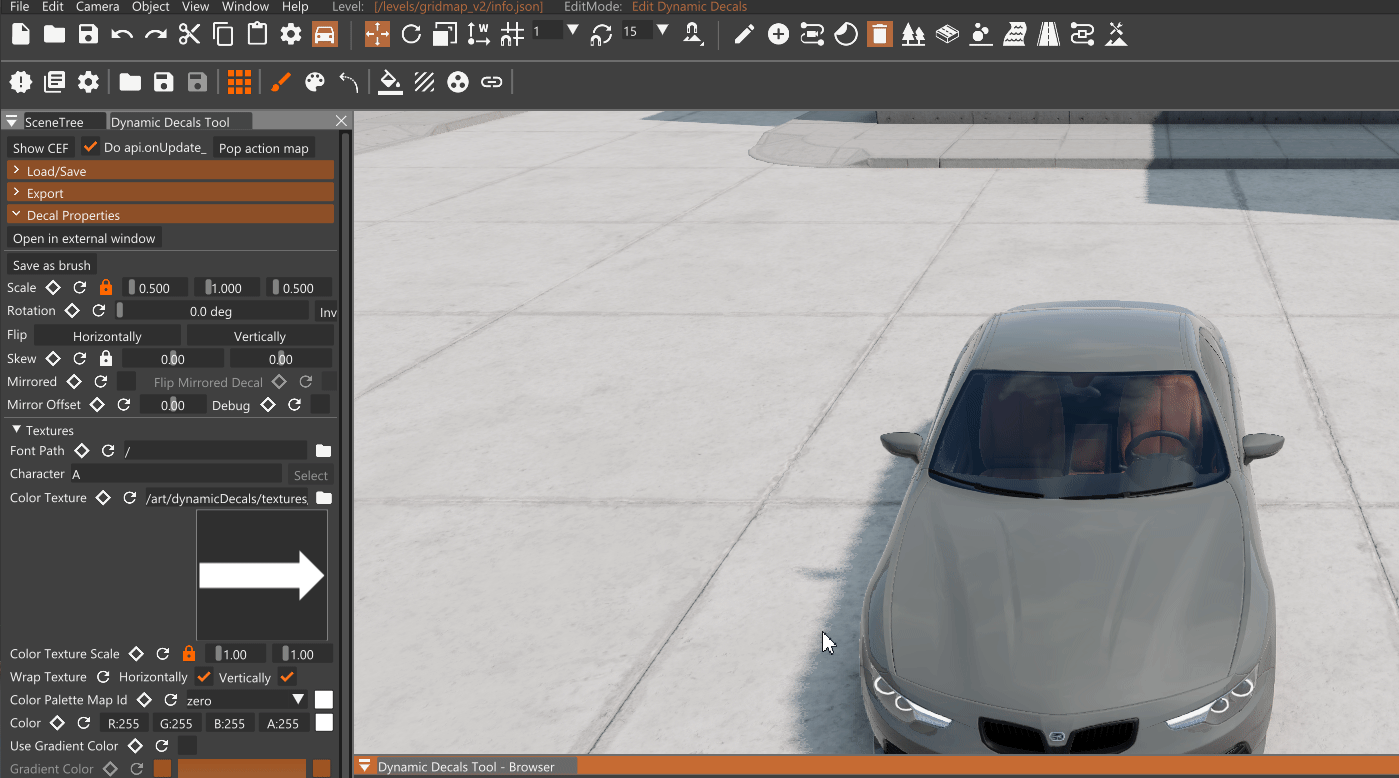Viewport: 1399px width, 778px height.
Task: Select the orange paintbrush tool
Action: click(281, 82)
